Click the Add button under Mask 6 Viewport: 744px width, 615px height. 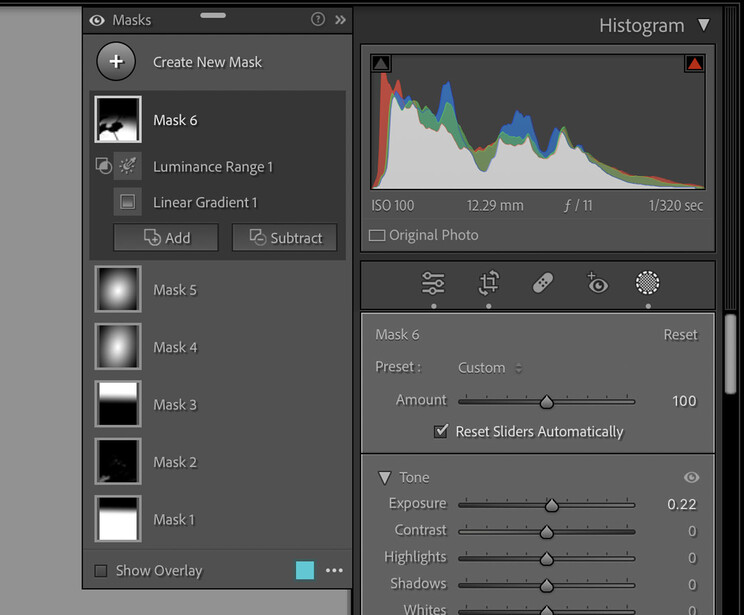pyautogui.click(x=166, y=237)
